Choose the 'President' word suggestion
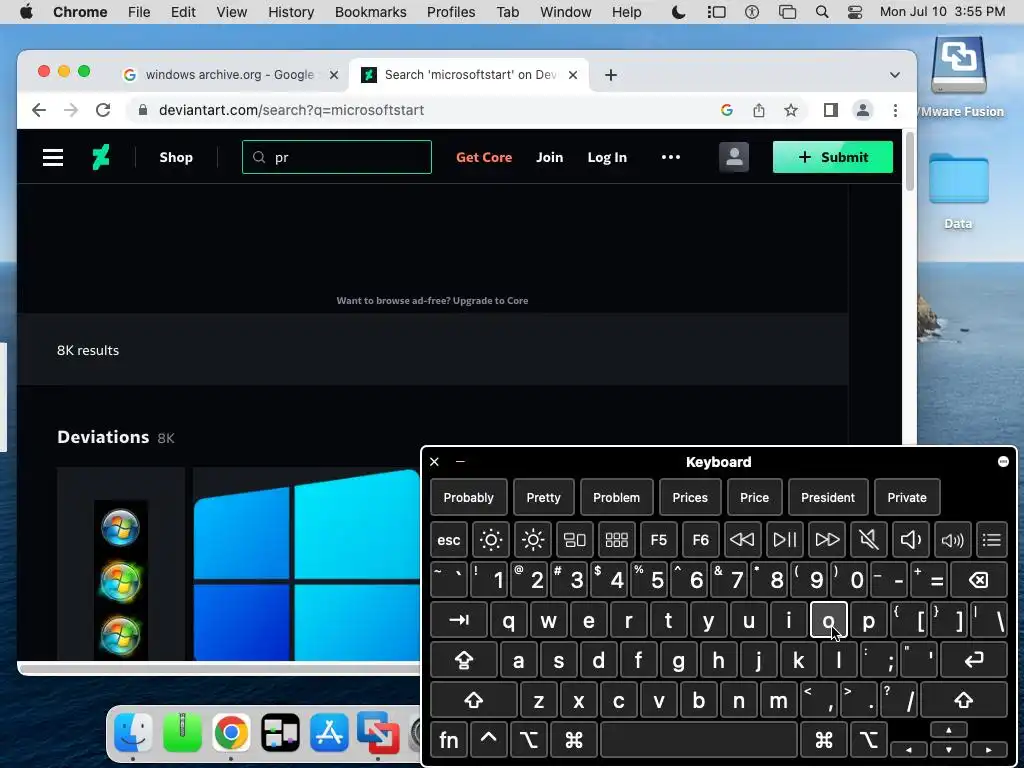The width and height of the screenshot is (1024, 768). (x=828, y=498)
